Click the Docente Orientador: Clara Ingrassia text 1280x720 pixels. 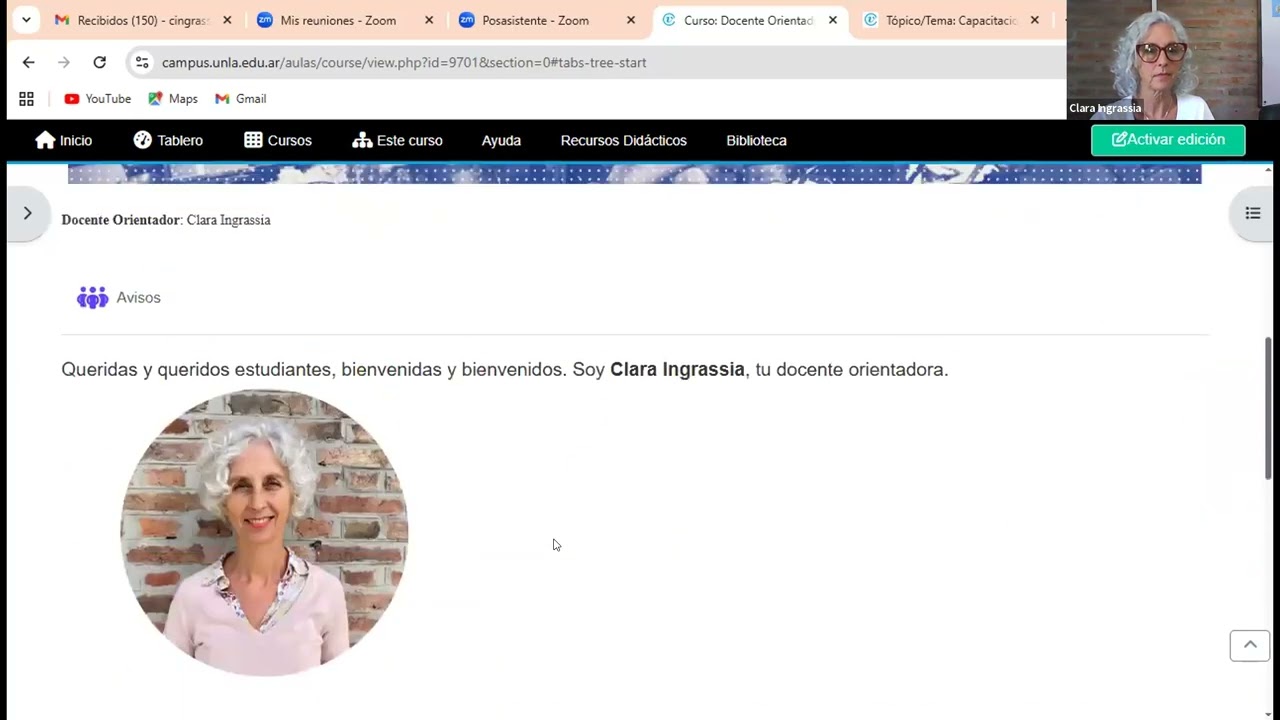(x=166, y=220)
